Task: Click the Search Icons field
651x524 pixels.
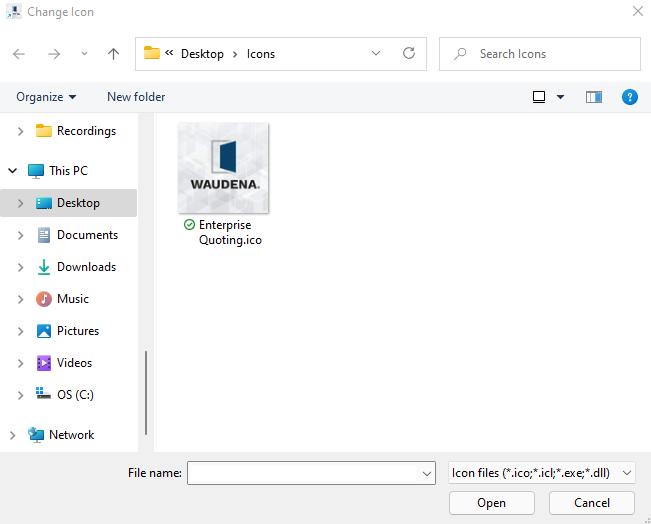Action: [x=540, y=54]
